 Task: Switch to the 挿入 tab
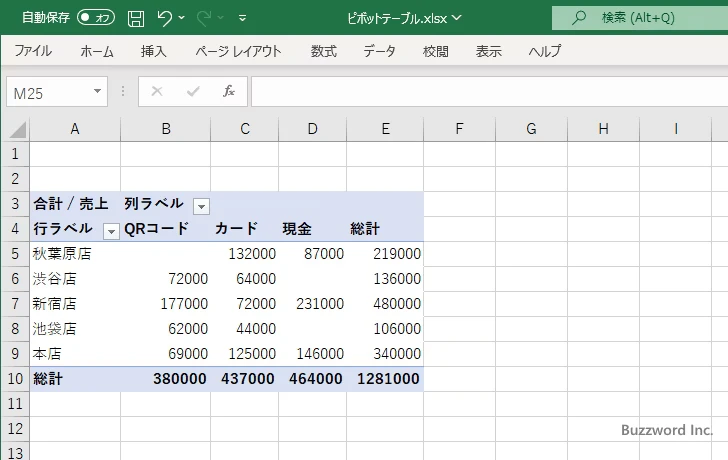pos(153,51)
